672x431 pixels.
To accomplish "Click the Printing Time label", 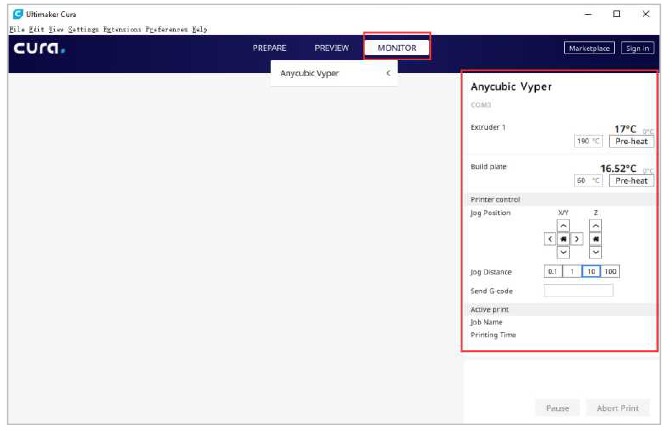I will 493,335.
